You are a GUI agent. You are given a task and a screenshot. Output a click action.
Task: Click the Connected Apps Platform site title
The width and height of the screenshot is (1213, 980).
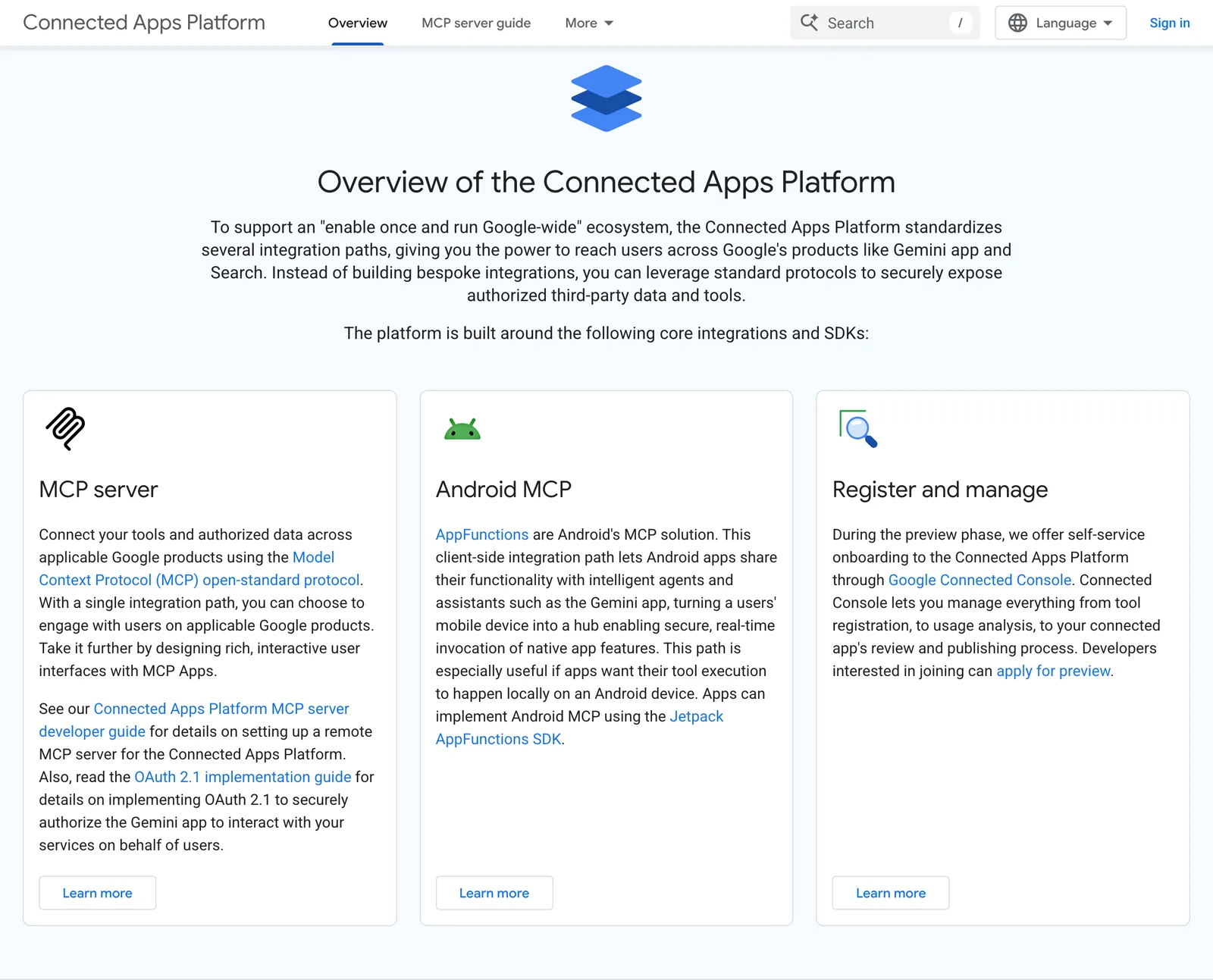[x=144, y=23]
